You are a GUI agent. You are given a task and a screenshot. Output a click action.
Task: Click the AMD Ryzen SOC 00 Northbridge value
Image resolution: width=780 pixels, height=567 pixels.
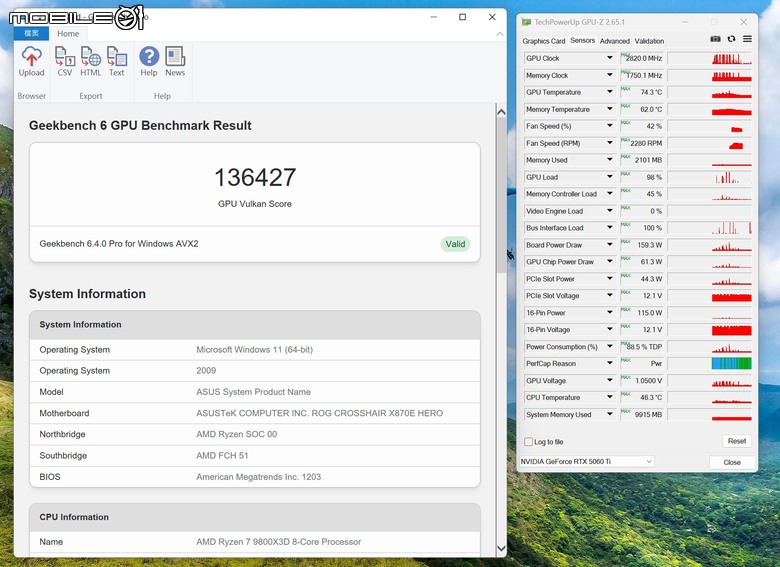[237, 434]
